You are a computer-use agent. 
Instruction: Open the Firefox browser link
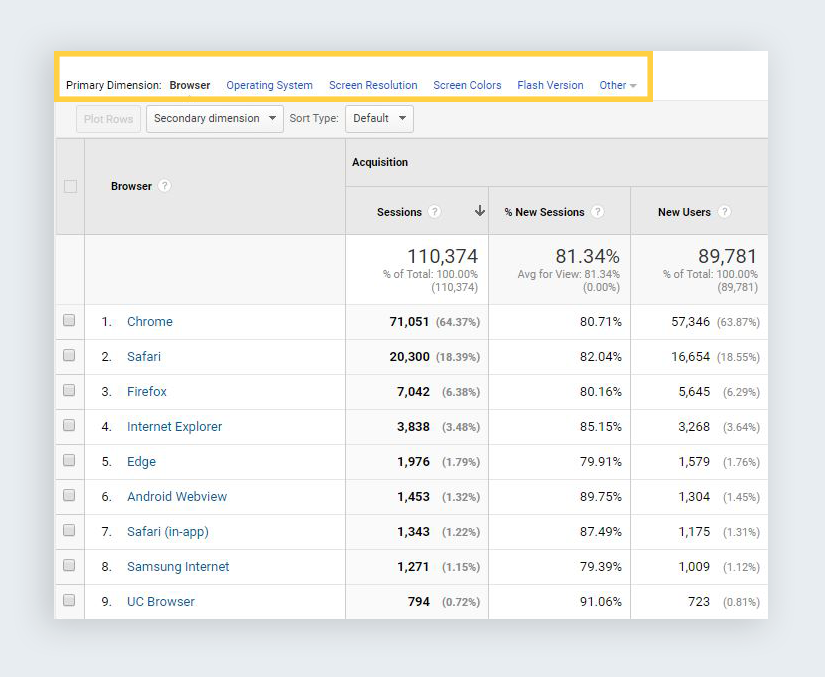(146, 391)
